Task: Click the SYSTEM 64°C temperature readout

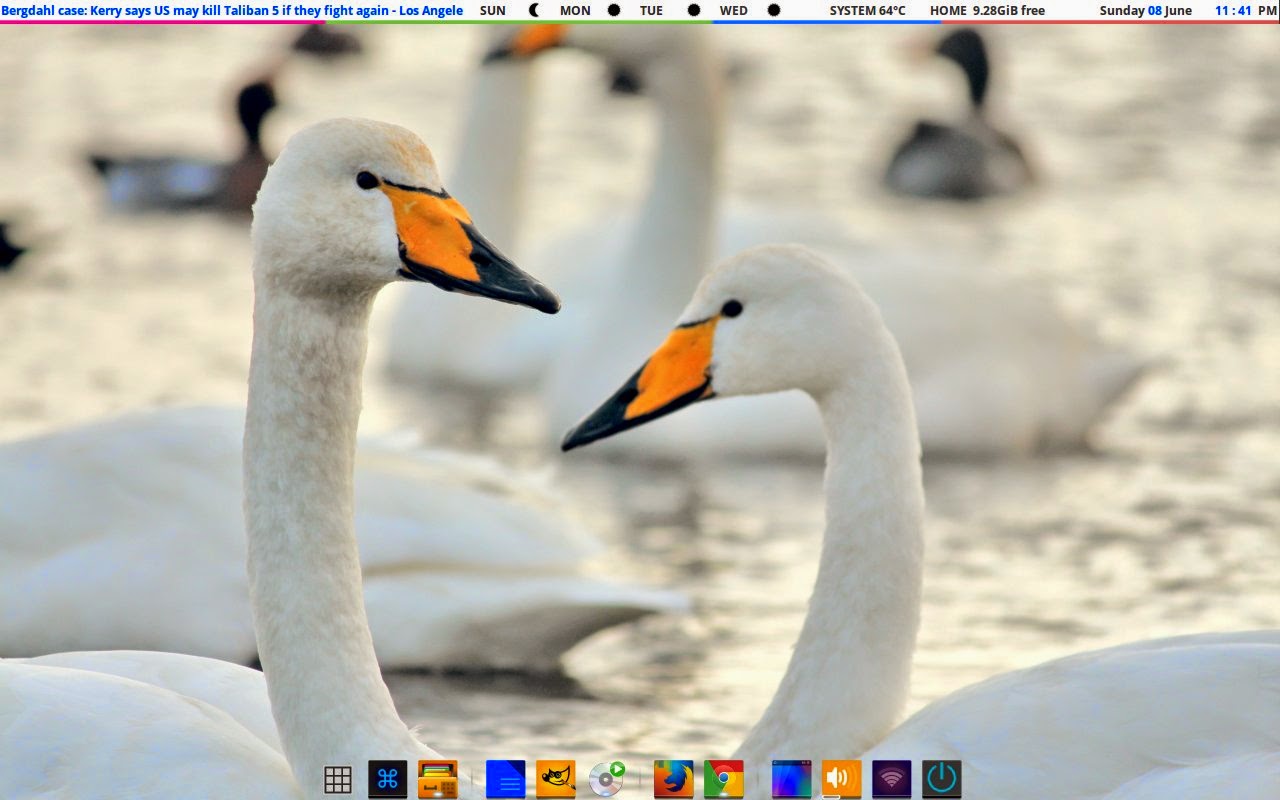Action: pos(868,10)
